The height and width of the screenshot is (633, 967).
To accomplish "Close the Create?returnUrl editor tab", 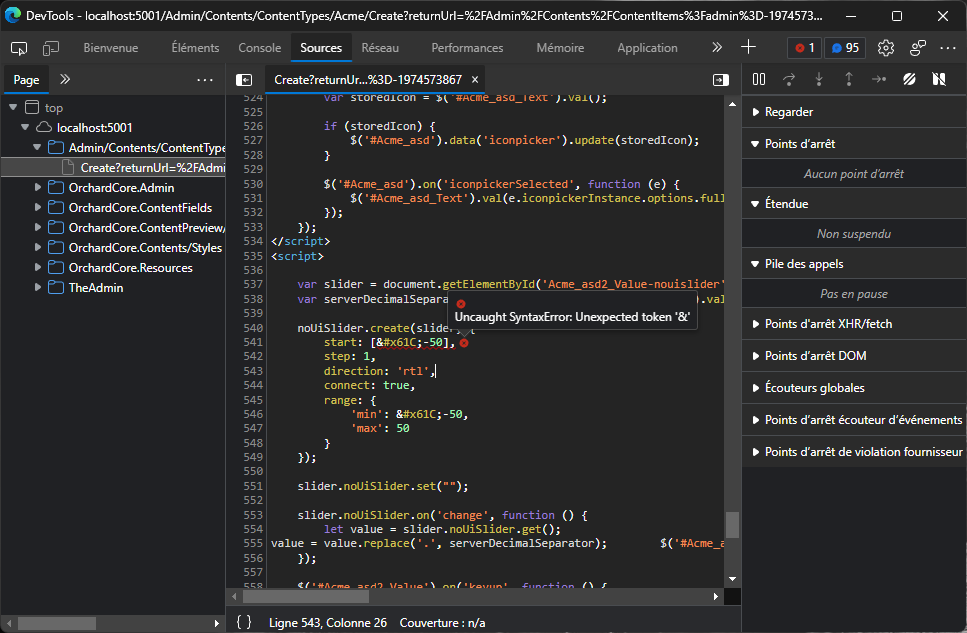I will click(x=476, y=80).
